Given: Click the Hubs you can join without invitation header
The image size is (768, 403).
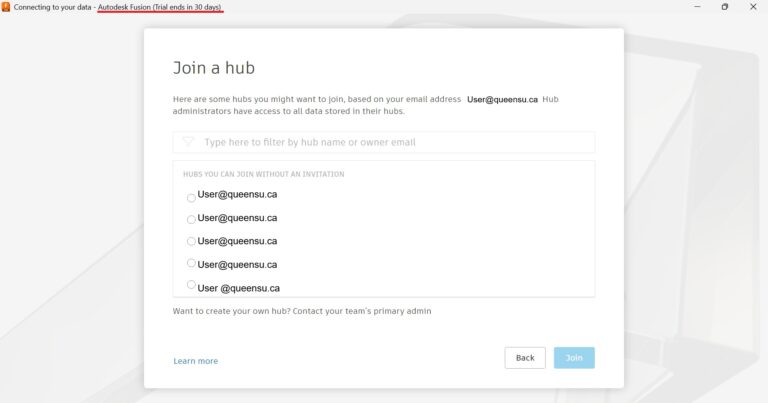Looking at the screenshot, I should pyautogui.click(x=264, y=174).
